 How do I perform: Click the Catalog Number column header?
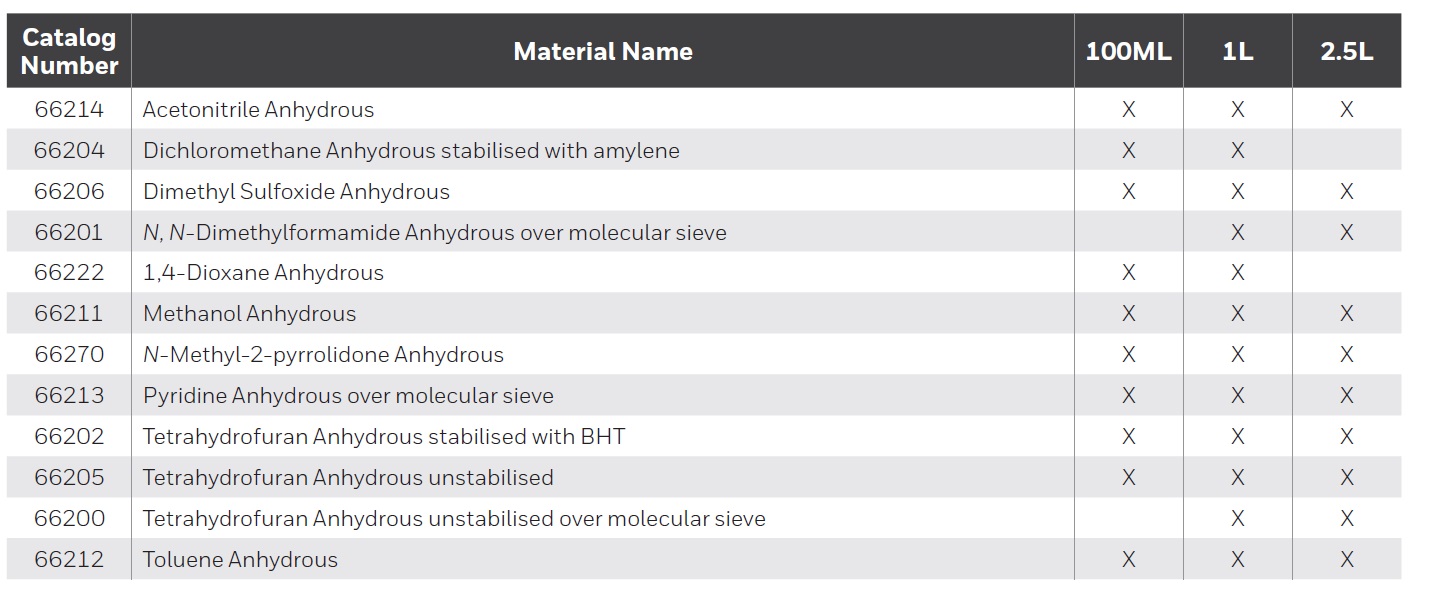point(69,51)
